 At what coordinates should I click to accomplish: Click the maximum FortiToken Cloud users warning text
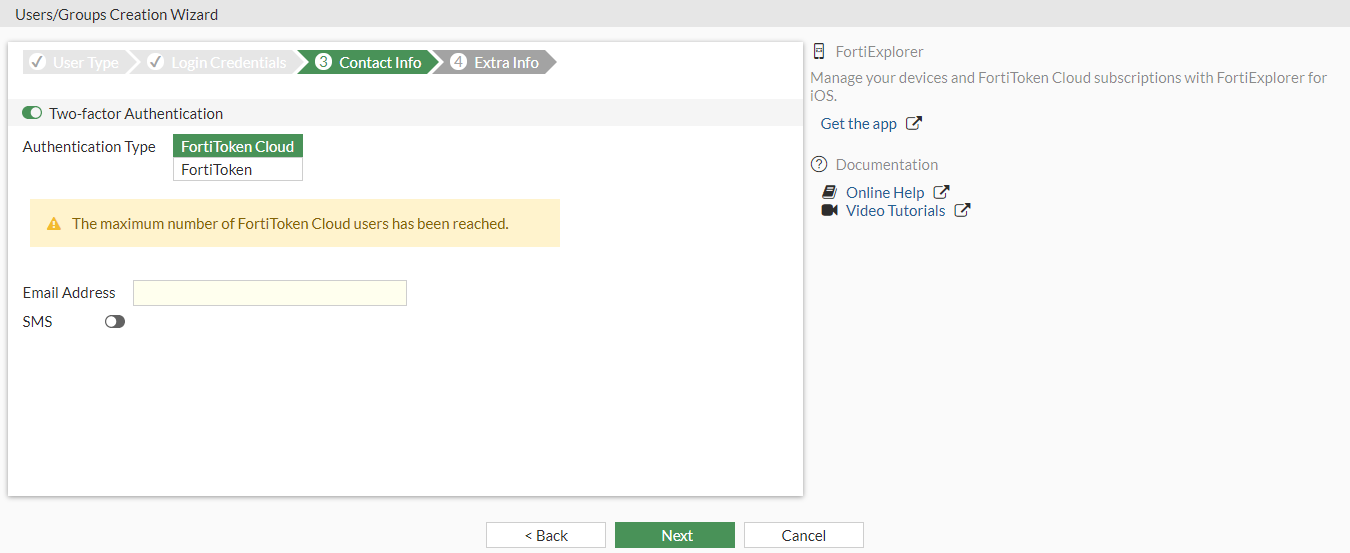[290, 224]
